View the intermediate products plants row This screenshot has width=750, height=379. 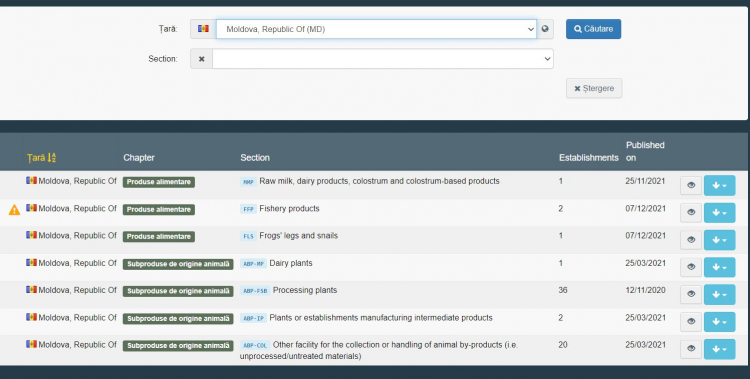click(x=691, y=322)
